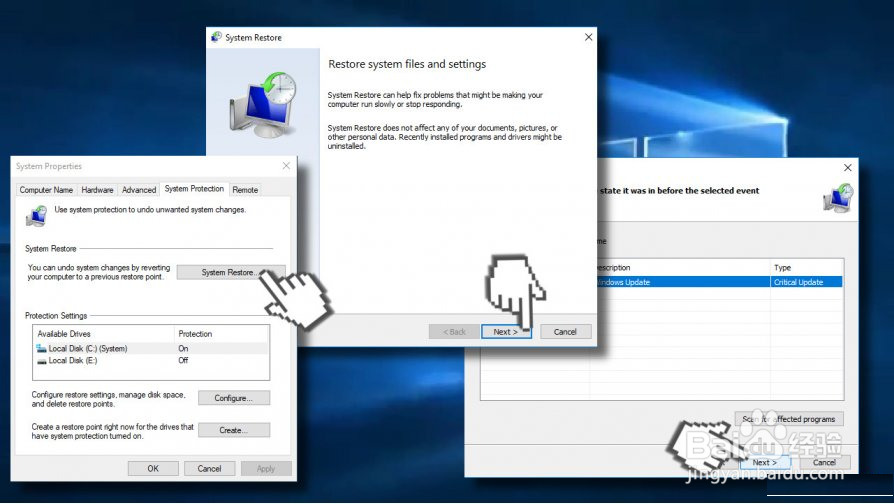The image size is (894, 504).
Task: Click the Off protection status for E: drive
Action: click(183, 360)
